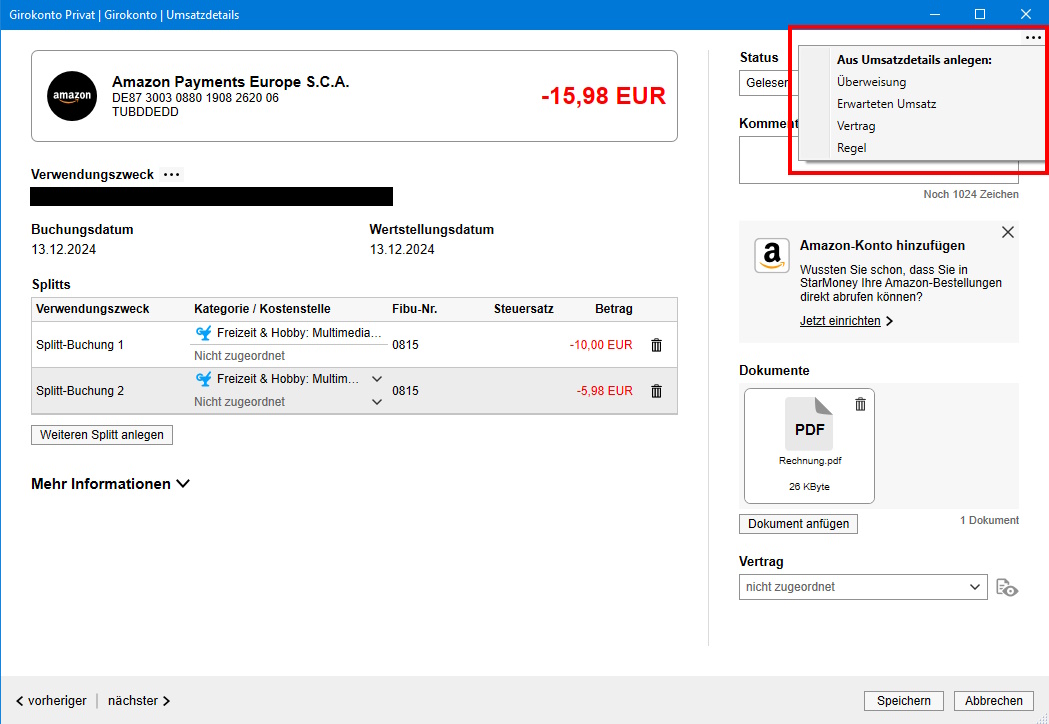
Task: Click into the Kommentar text field
Action: (878, 160)
